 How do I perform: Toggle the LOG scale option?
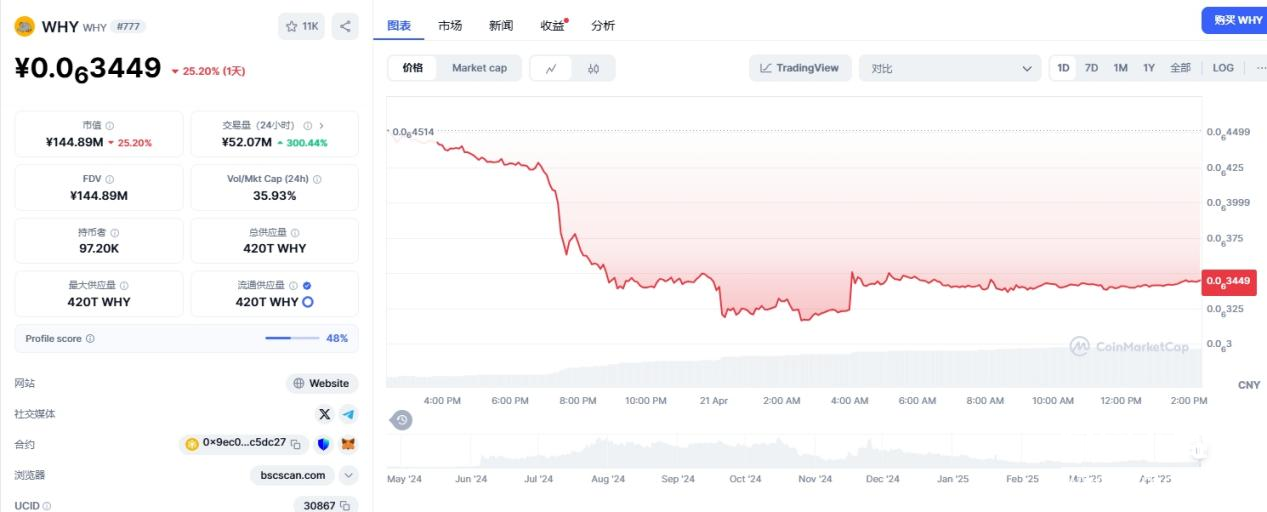click(x=1223, y=68)
